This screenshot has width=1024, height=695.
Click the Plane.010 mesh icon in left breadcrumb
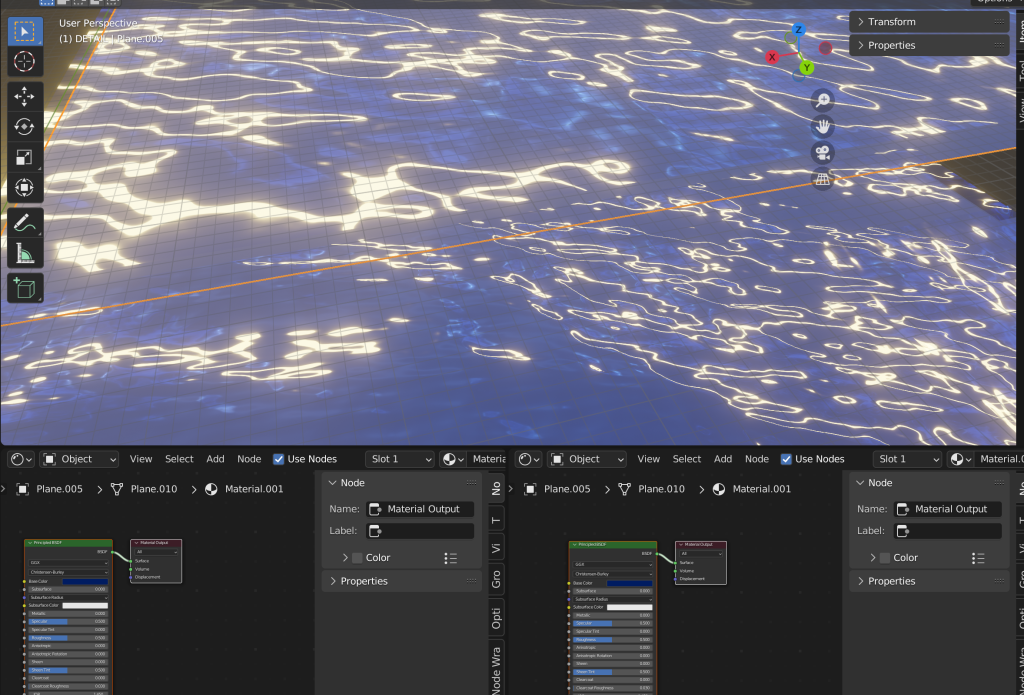point(117,489)
